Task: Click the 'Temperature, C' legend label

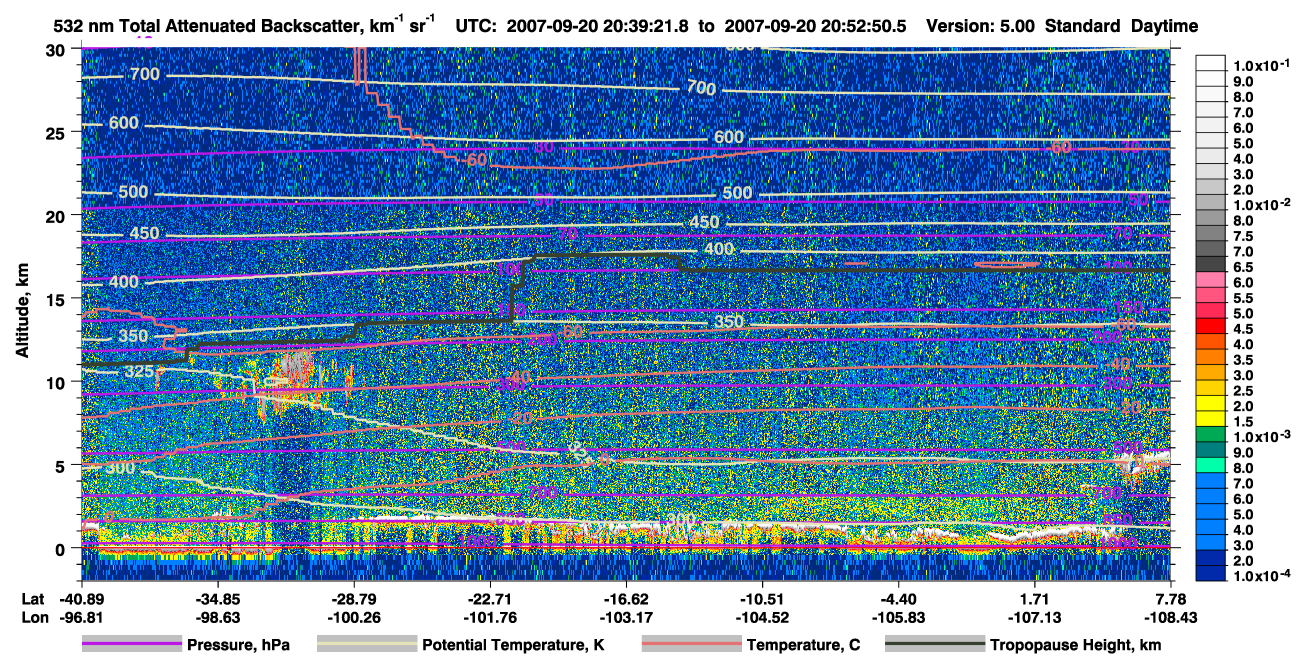Action: point(803,645)
